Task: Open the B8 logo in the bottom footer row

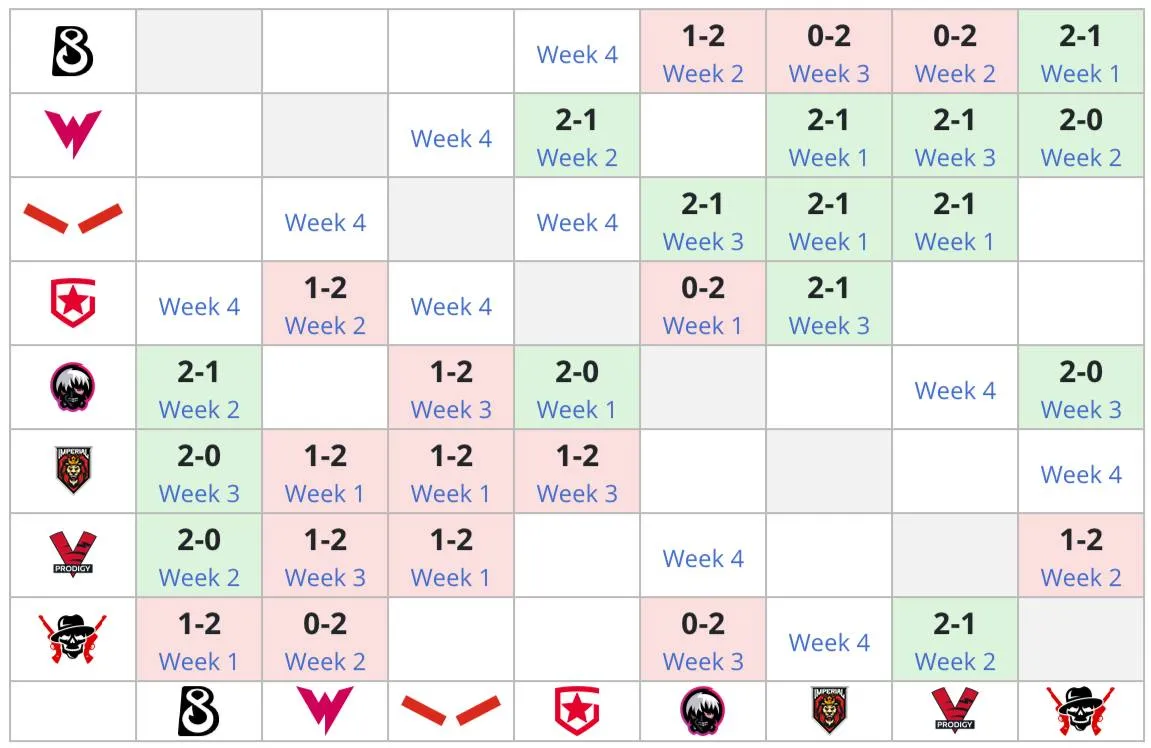Action: [x=199, y=711]
